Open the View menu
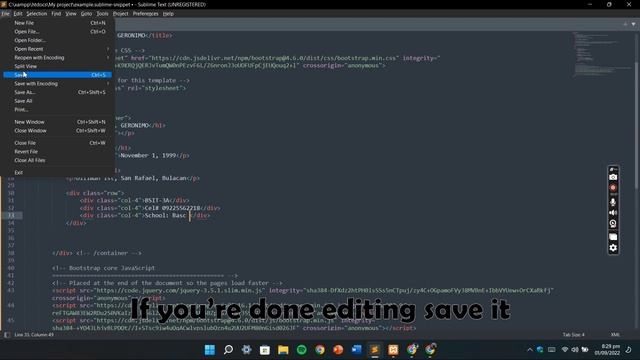The height and width of the screenshot is (360, 640). [x=71, y=13]
